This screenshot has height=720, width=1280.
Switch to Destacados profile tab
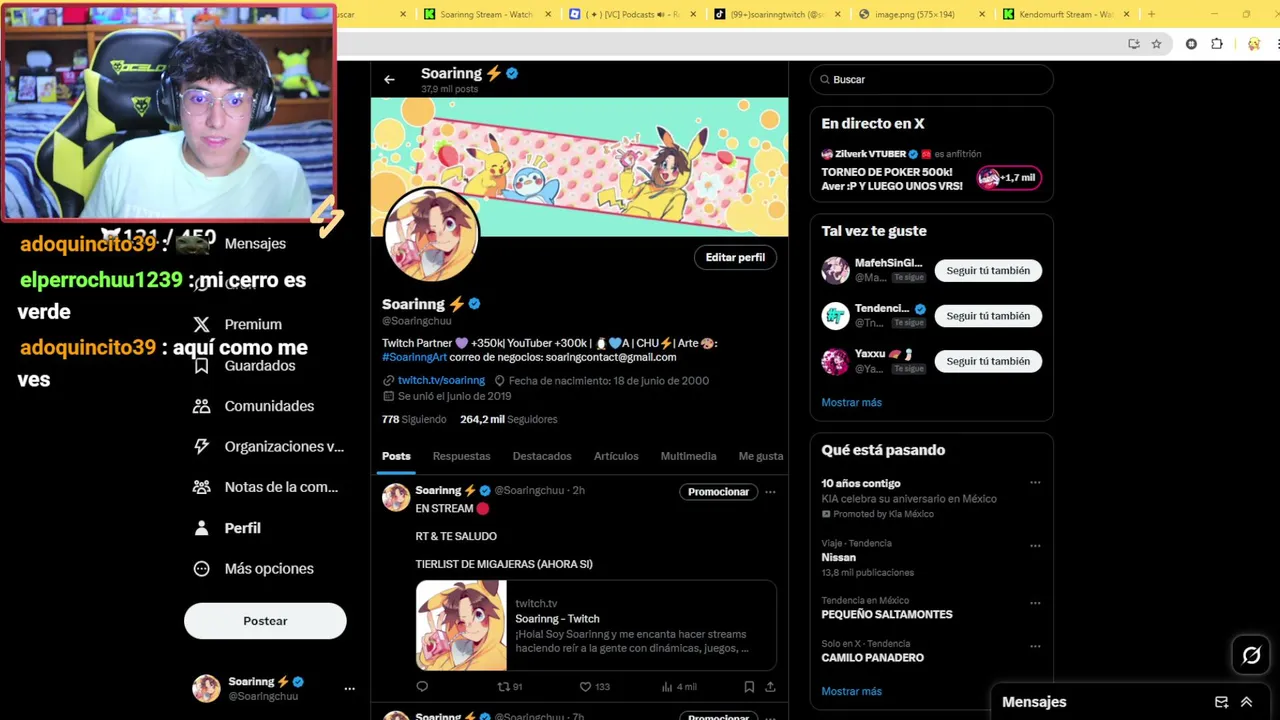pos(542,456)
